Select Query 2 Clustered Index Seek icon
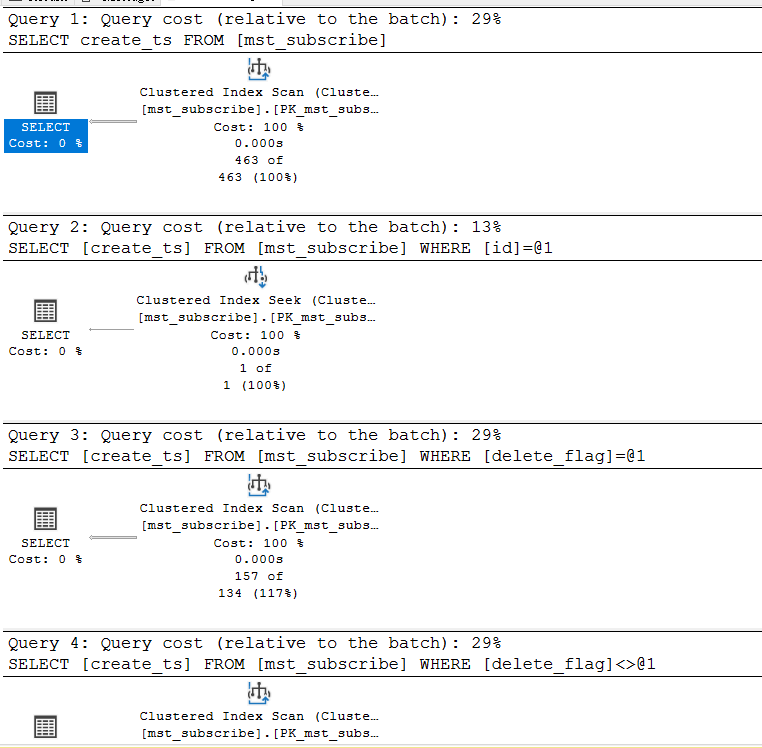 [x=256, y=278]
